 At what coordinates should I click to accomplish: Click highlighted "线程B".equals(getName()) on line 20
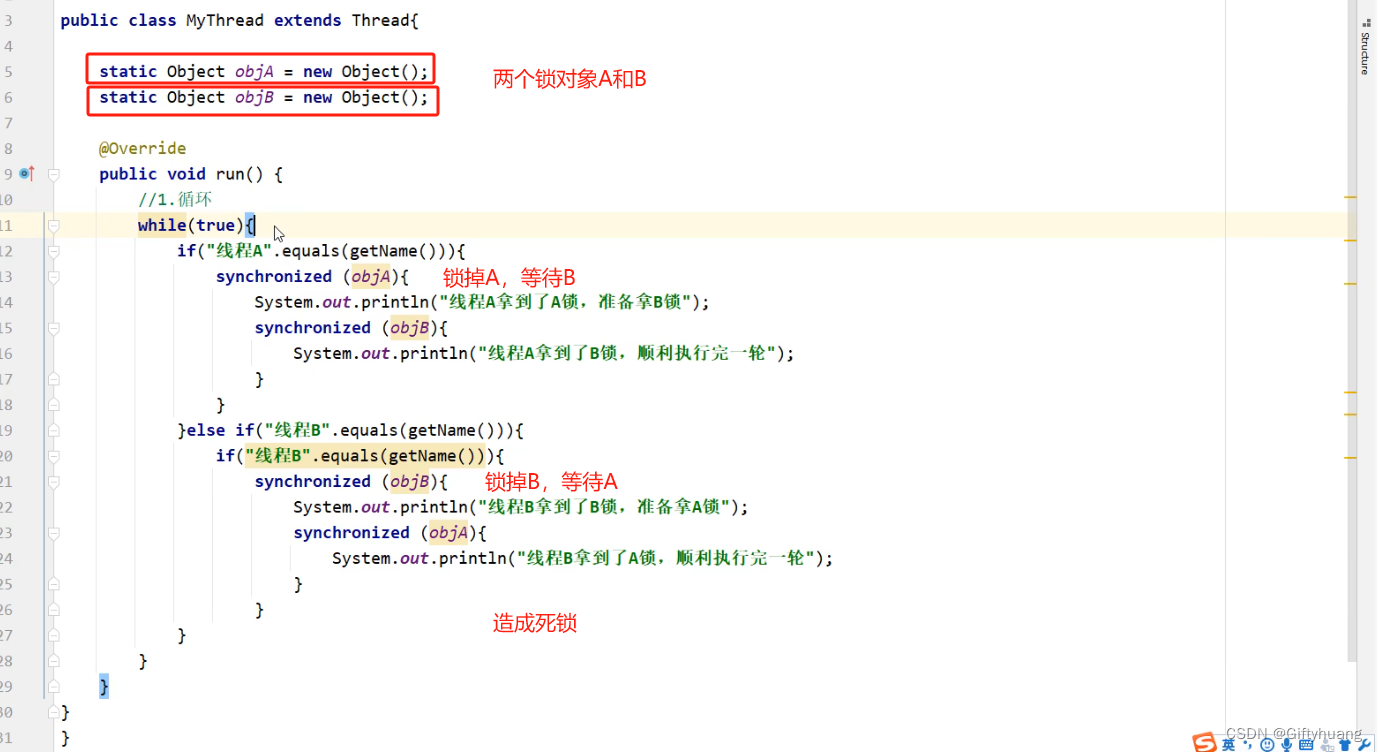point(366,456)
